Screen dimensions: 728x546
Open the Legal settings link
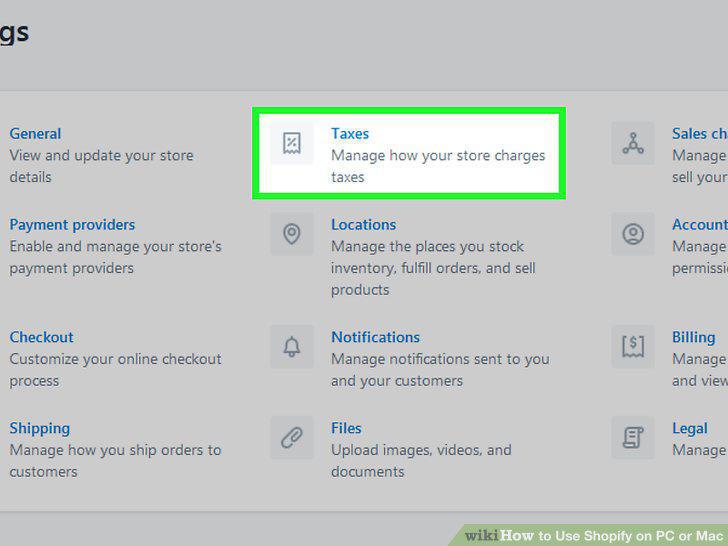(x=690, y=428)
